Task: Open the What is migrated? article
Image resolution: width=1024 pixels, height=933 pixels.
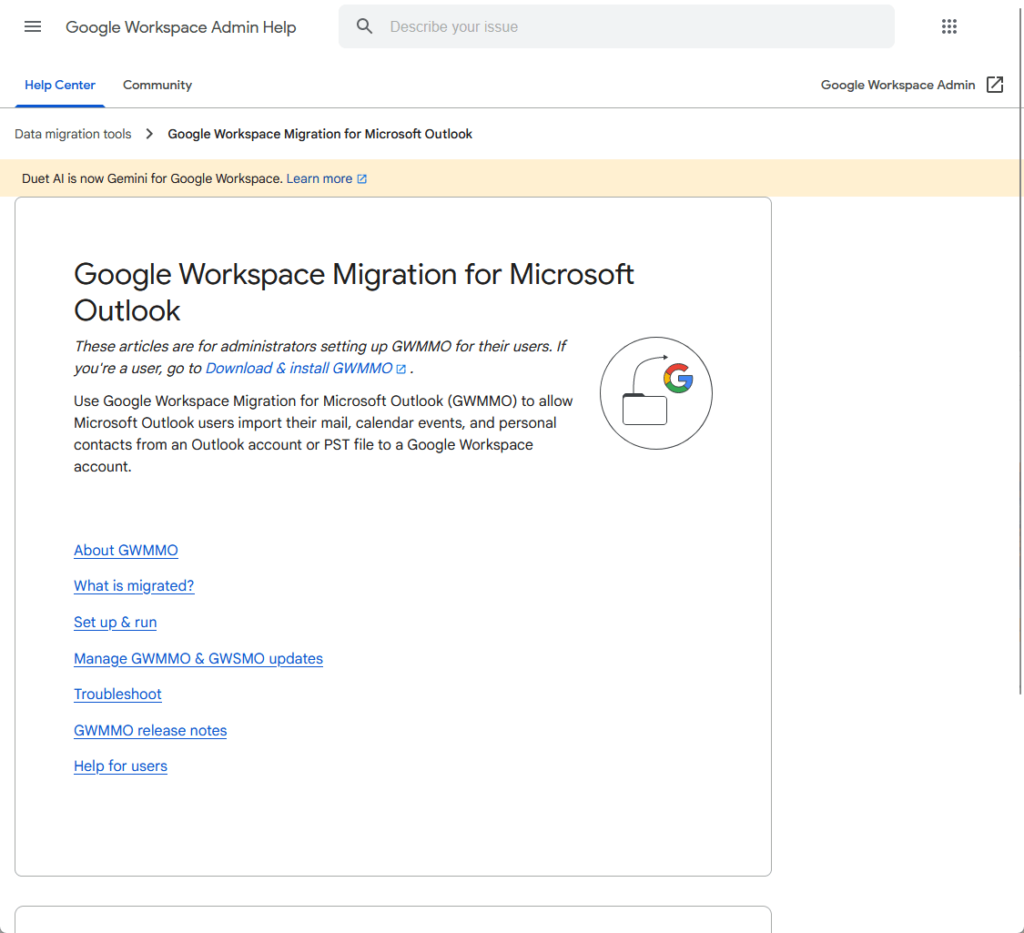Action: pyautogui.click(x=134, y=586)
